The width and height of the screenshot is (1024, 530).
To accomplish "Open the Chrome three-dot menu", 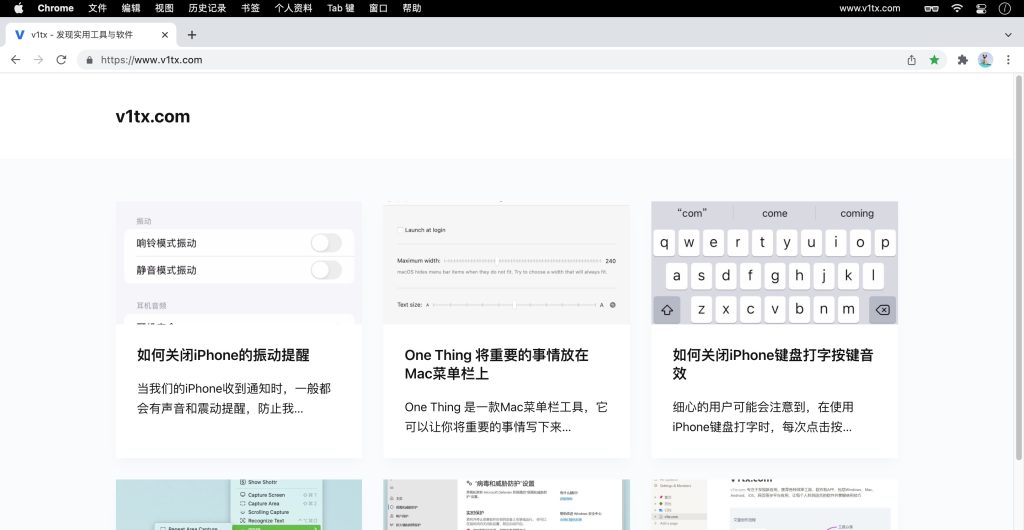I will click(x=1008, y=59).
